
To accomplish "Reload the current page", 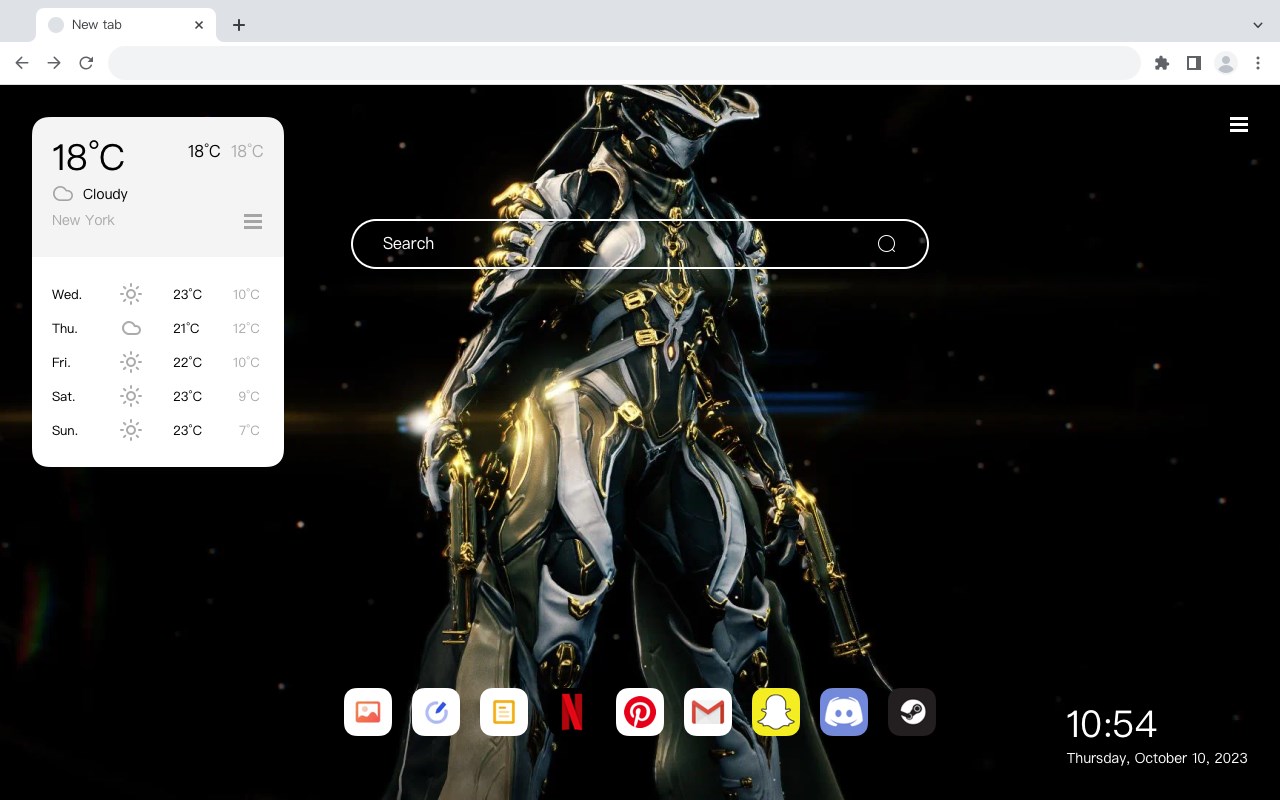I will (x=86, y=63).
